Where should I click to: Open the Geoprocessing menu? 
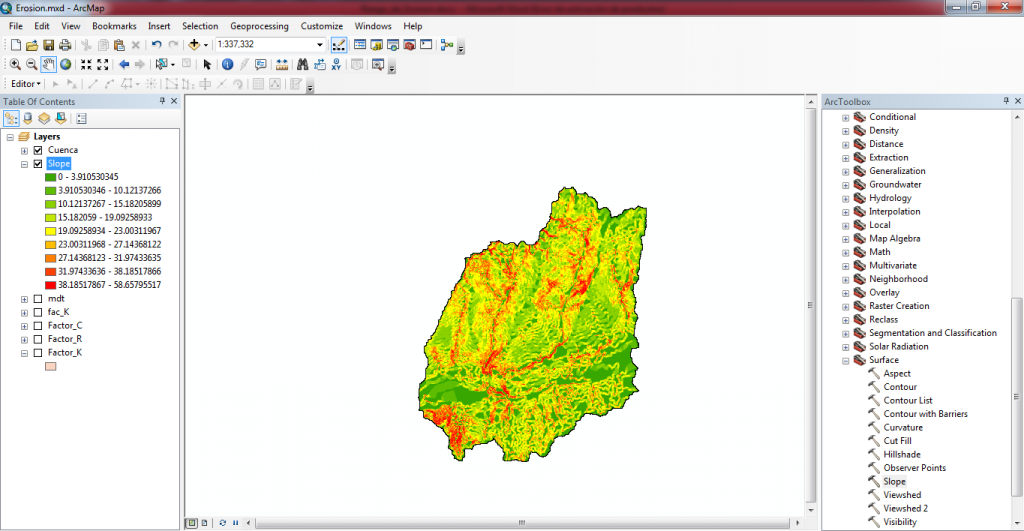(259, 26)
